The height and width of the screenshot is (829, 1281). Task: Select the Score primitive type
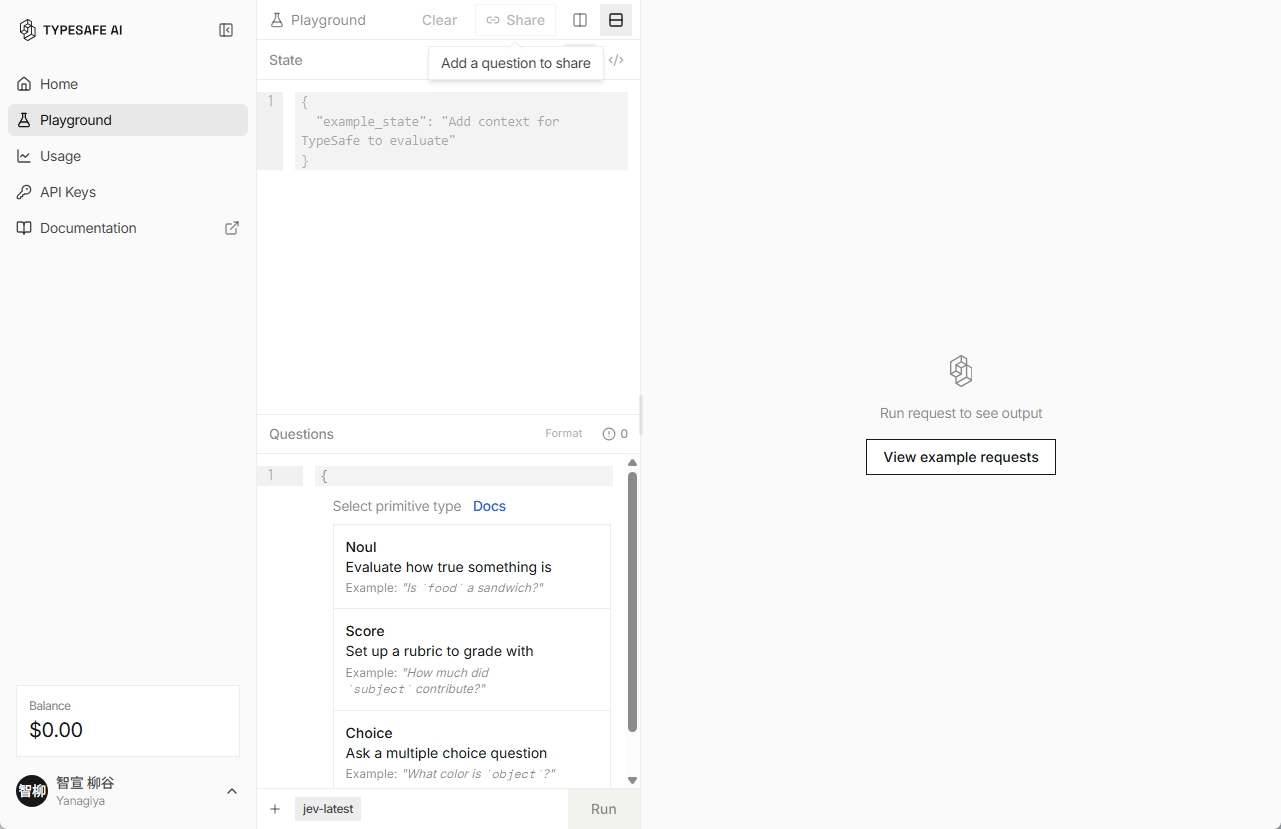472,660
